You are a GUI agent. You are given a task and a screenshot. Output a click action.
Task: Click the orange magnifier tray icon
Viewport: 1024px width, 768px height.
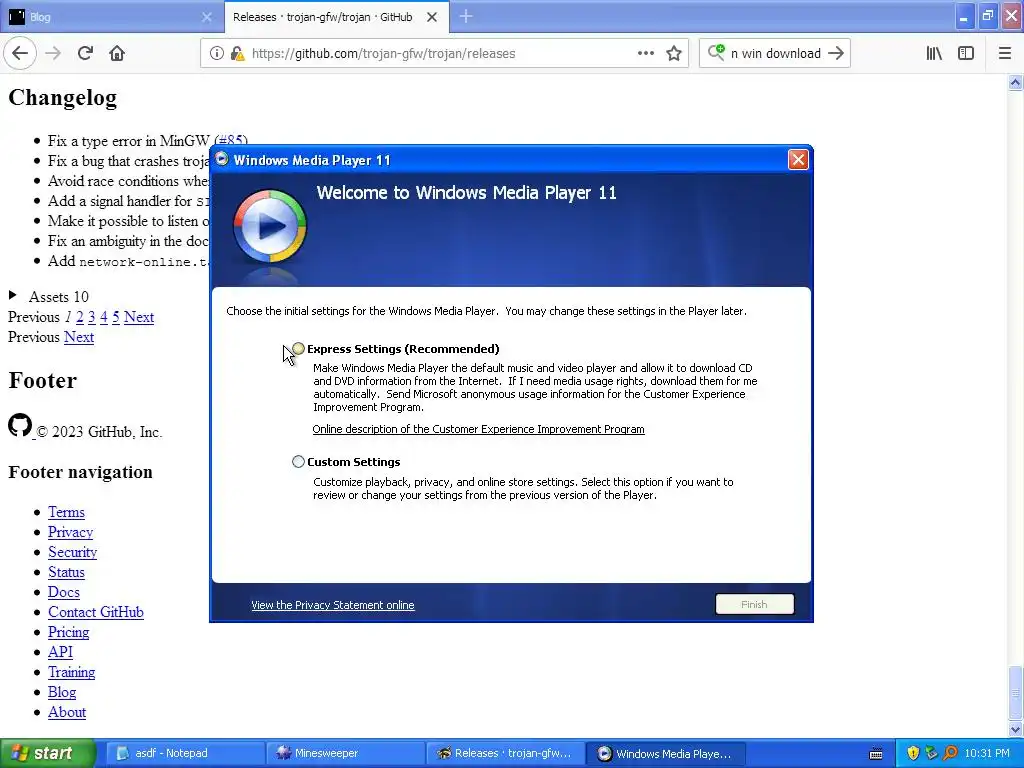950,753
